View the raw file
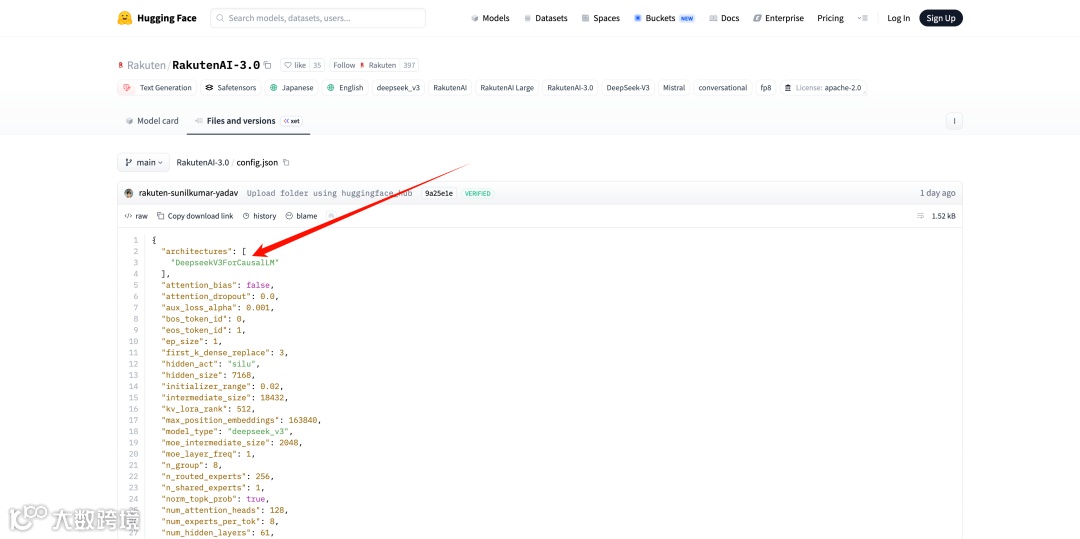The height and width of the screenshot is (539, 1080). click(136, 215)
